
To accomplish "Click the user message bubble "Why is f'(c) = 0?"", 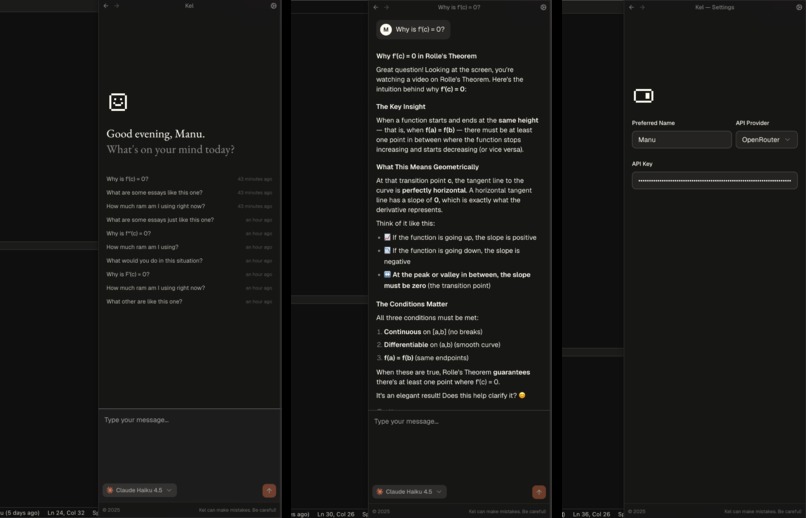I will (413, 29).
